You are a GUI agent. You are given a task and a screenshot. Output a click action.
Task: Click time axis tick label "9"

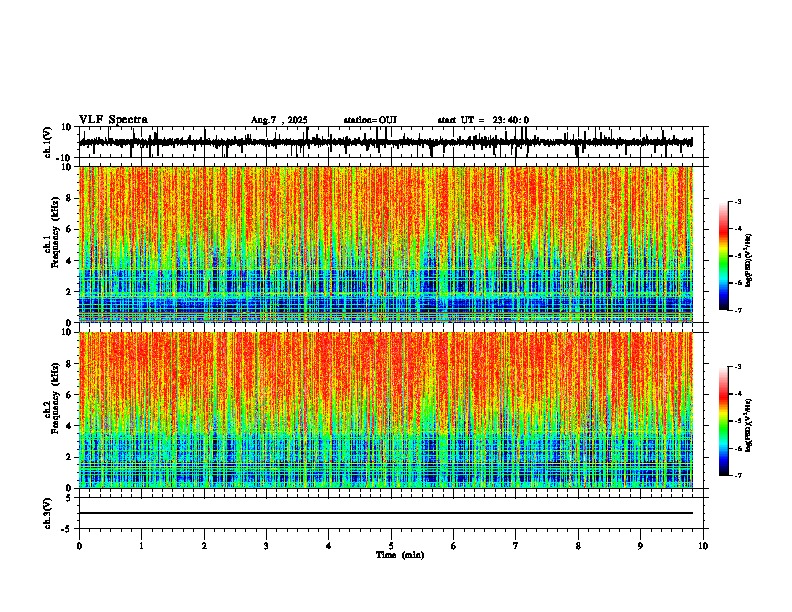[x=640, y=546]
